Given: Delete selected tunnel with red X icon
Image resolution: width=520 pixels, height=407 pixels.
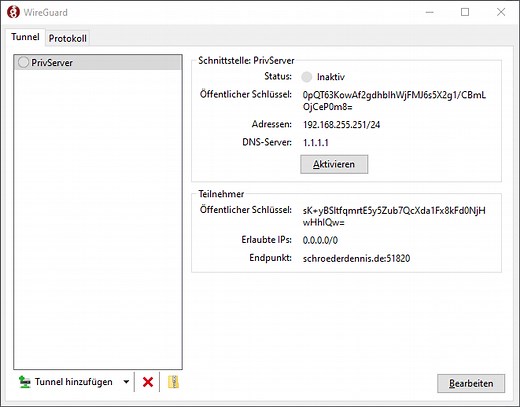Looking at the screenshot, I should 148,382.
